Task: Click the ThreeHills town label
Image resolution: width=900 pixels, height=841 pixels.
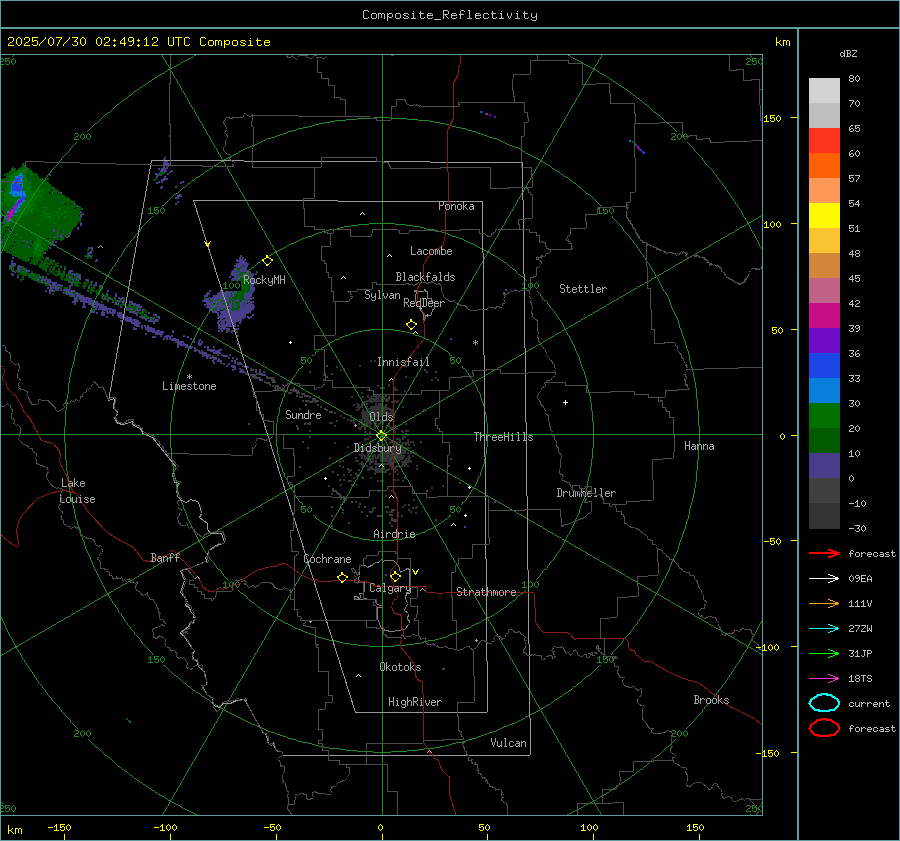Action: tap(503, 437)
